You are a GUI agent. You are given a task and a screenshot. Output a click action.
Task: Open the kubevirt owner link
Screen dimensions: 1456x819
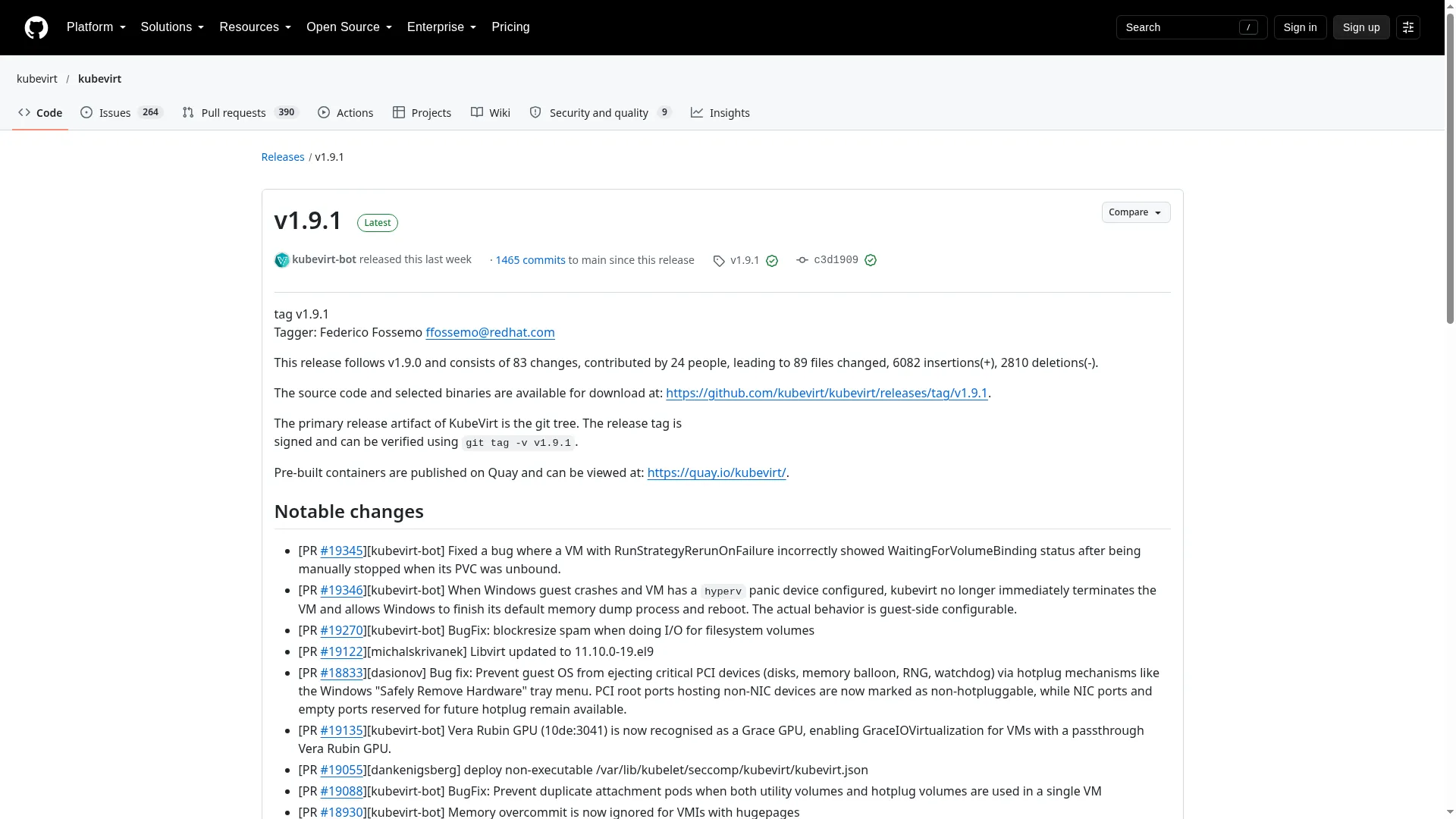(x=37, y=79)
